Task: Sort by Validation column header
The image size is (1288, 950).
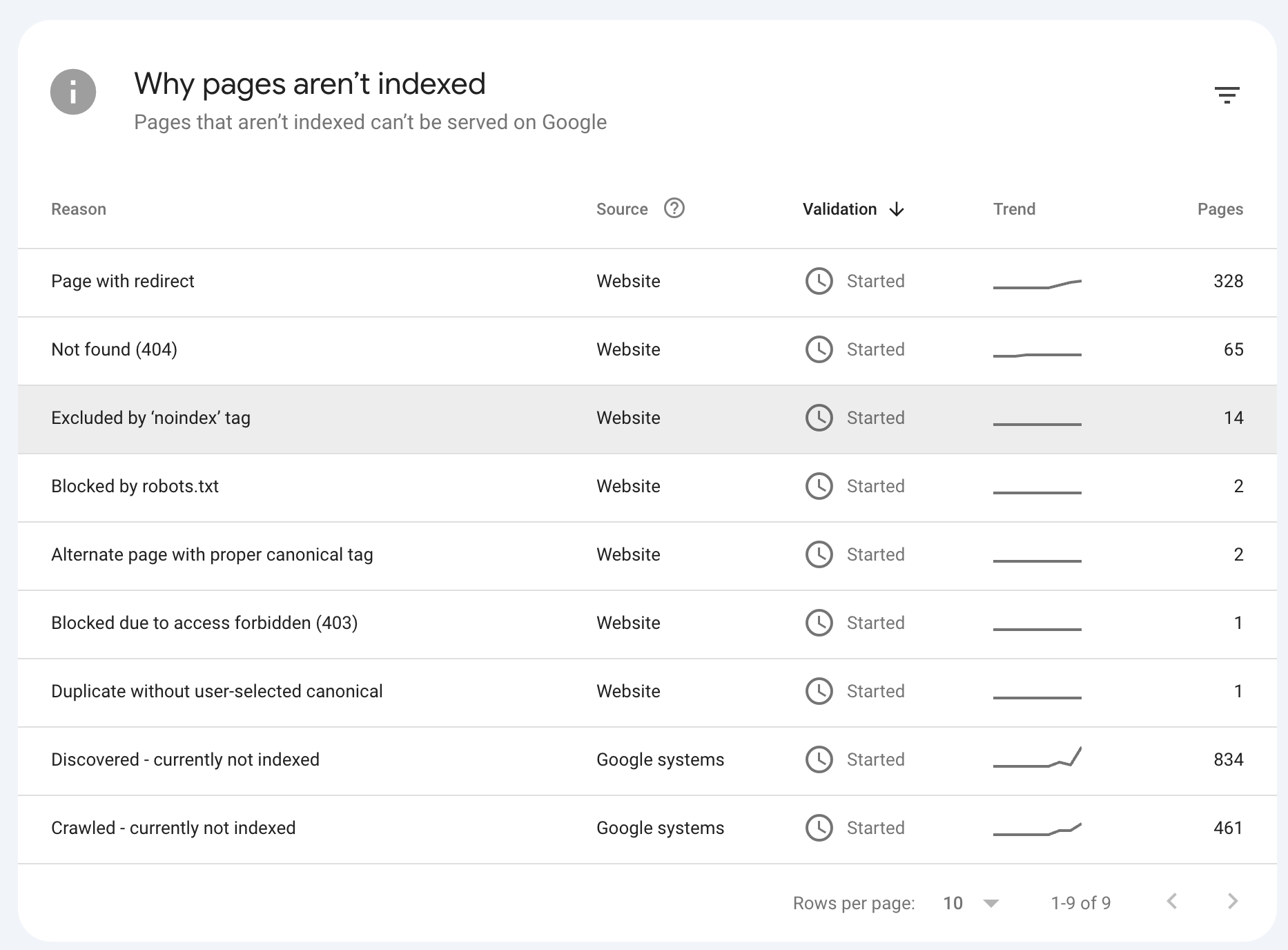Action: (839, 209)
